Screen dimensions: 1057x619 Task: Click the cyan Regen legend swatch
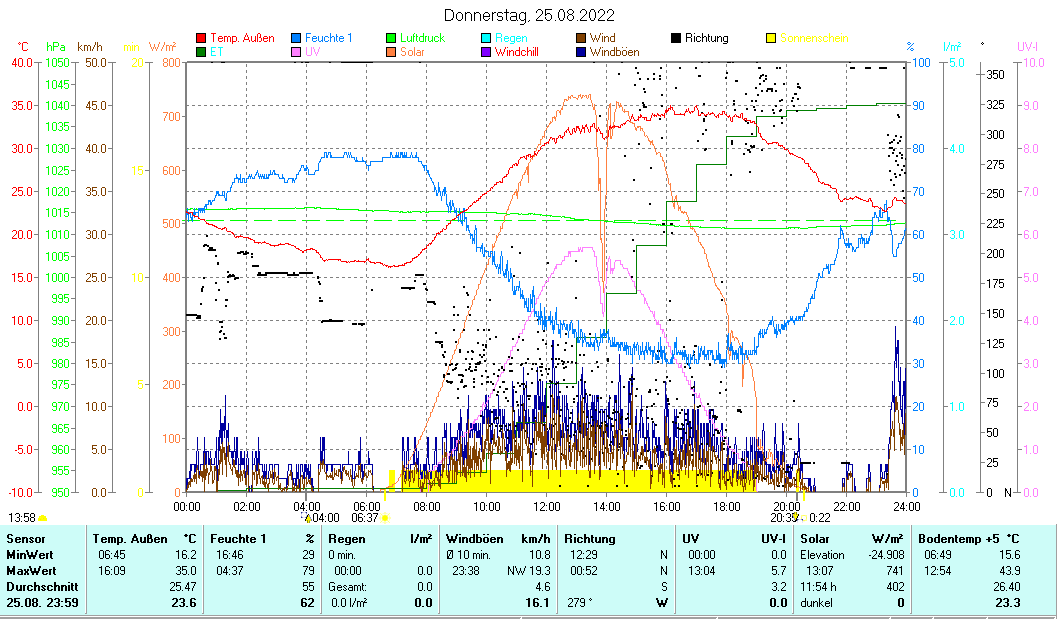click(486, 38)
